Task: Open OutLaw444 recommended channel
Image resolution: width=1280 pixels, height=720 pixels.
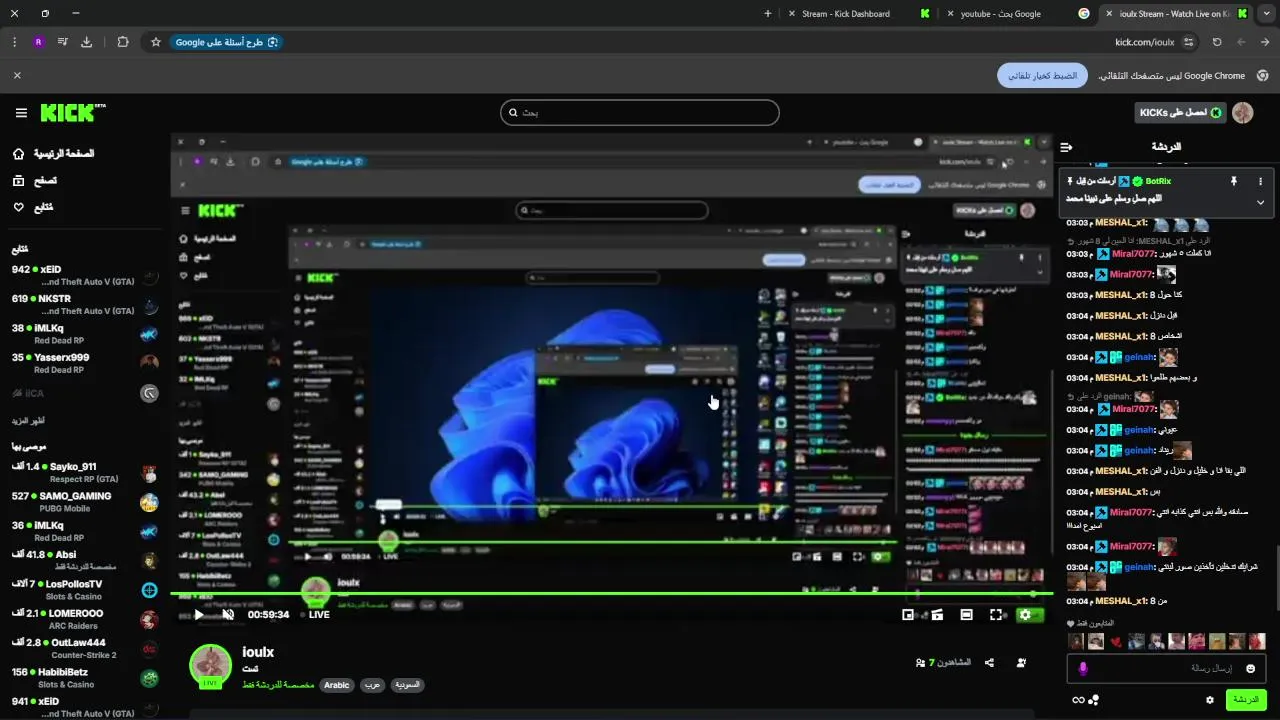Action: click(x=85, y=648)
